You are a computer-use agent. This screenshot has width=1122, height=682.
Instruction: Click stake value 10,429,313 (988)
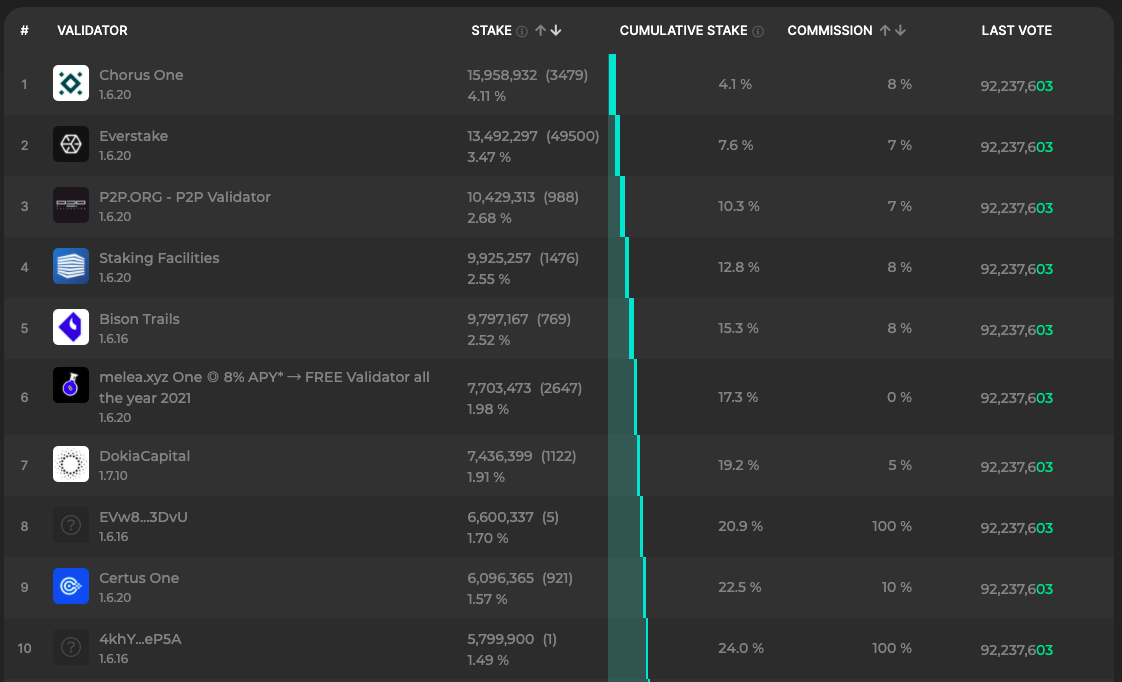click(x=523, y=197)
